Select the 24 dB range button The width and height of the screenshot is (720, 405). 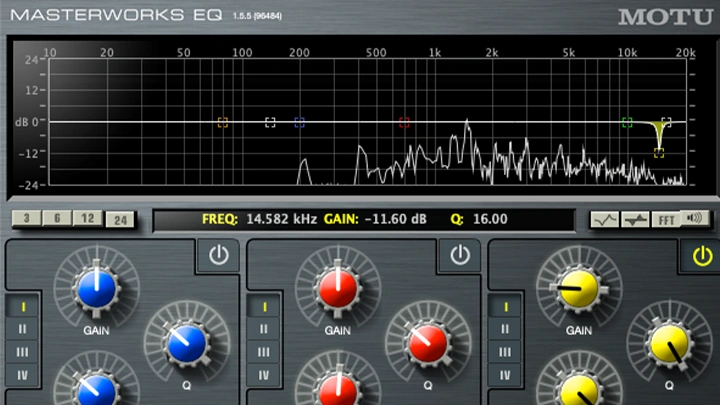pos(120,220)
